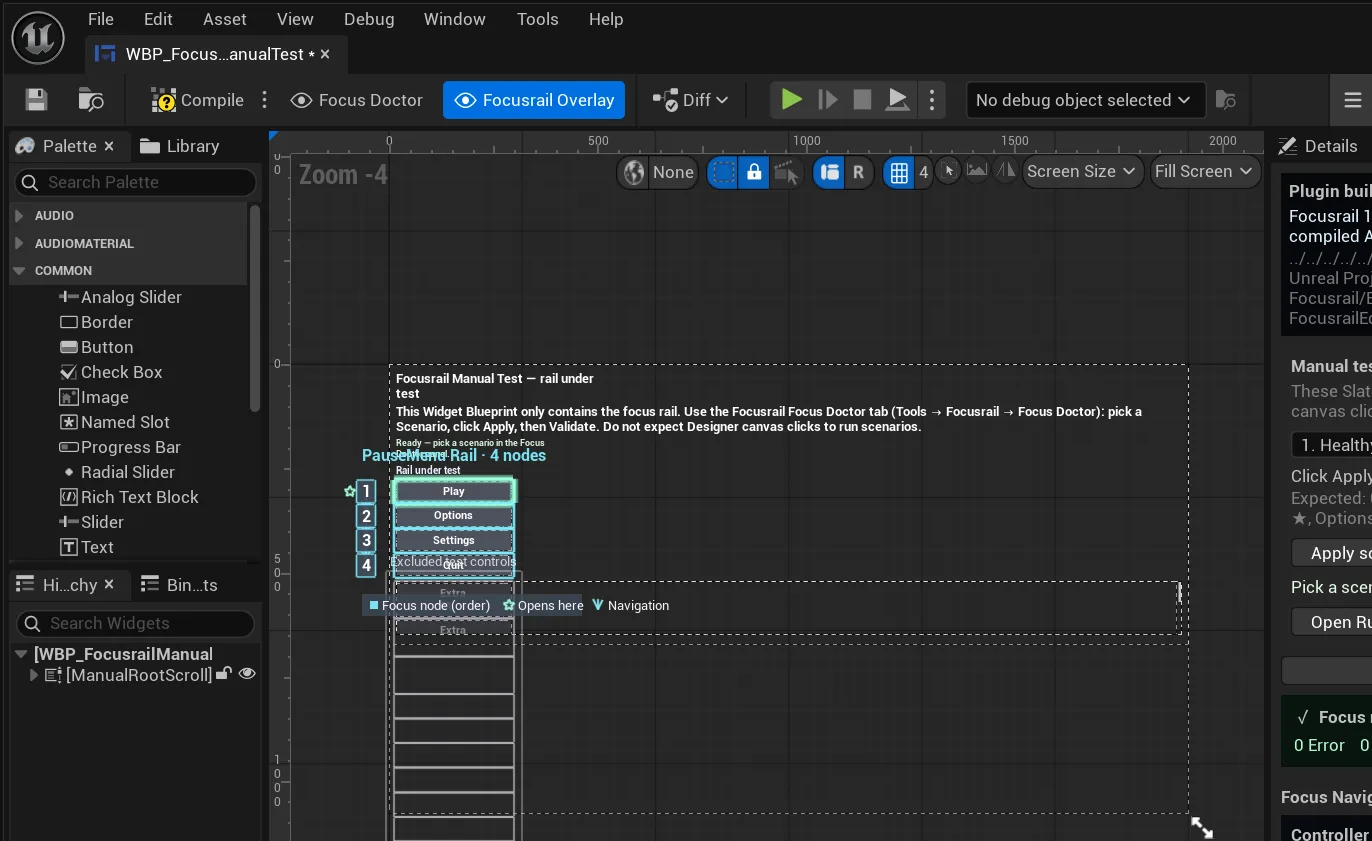Click the Search Palette field
The width and height of the screenshot is (1372, 841).
pyautogui.click(x=136, y=182)
